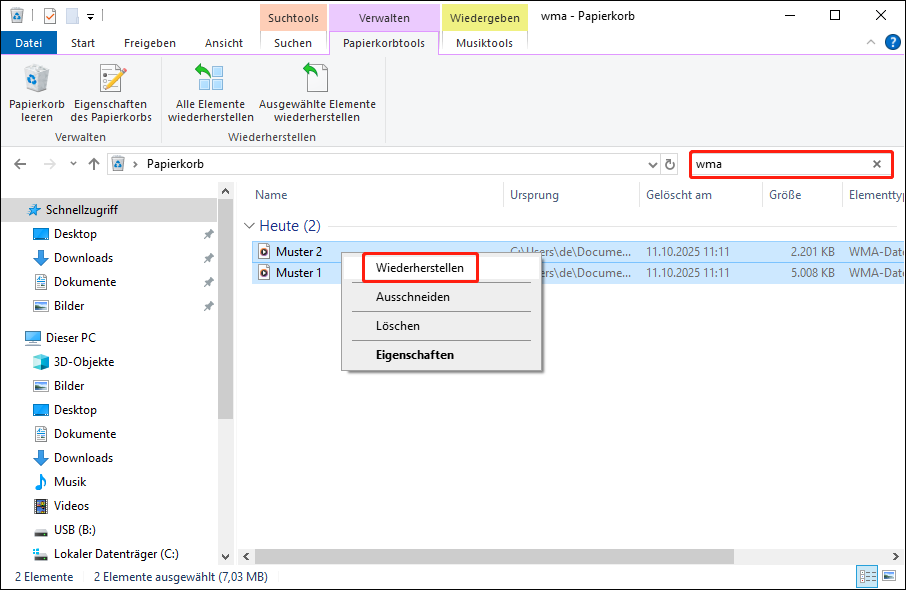Customize quick access toolbar dropdown
Image resolution: width=906 pixels, height=590 pixels.
pos(91,17)
